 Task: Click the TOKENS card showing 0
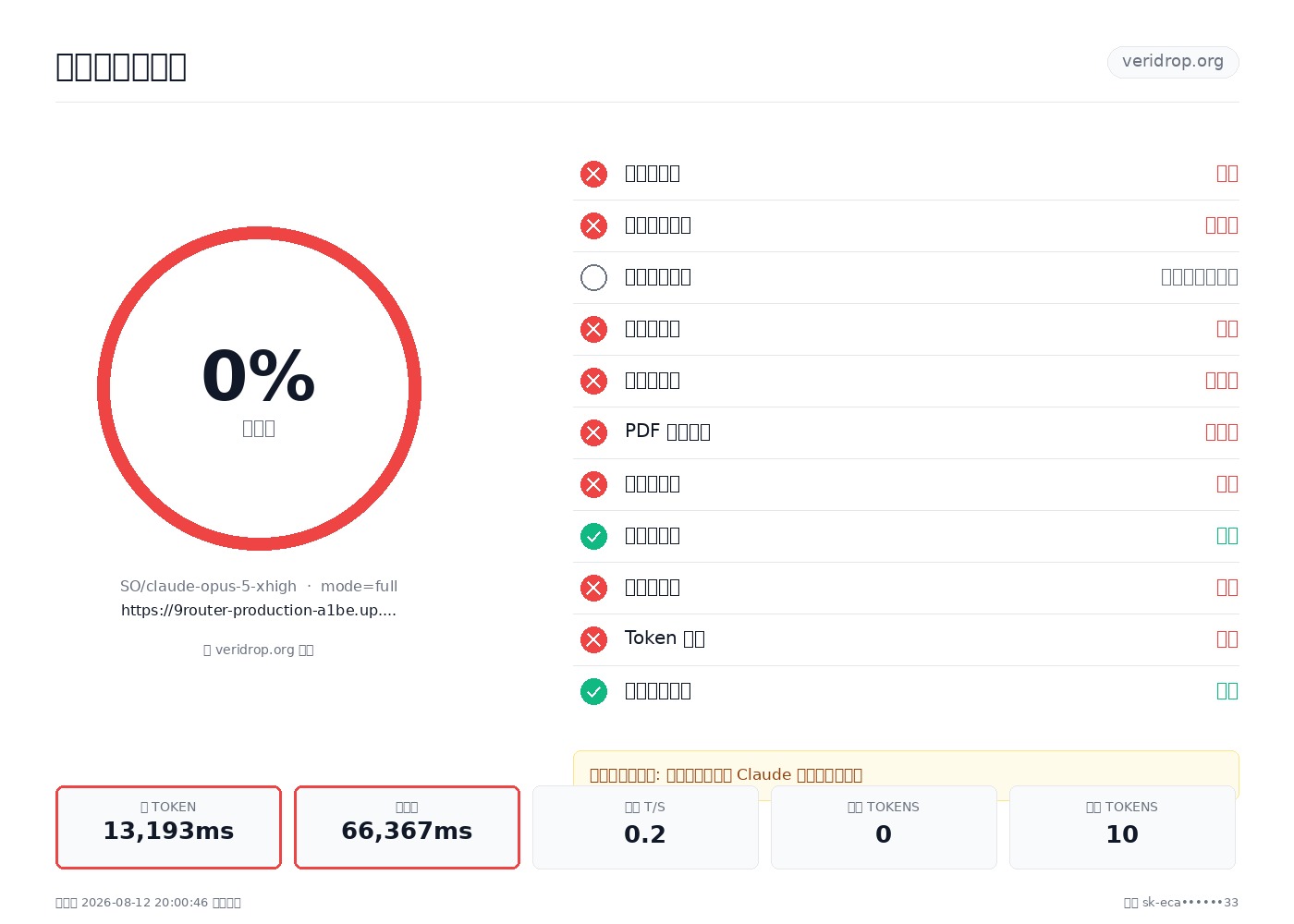click(x=884, y=827)
